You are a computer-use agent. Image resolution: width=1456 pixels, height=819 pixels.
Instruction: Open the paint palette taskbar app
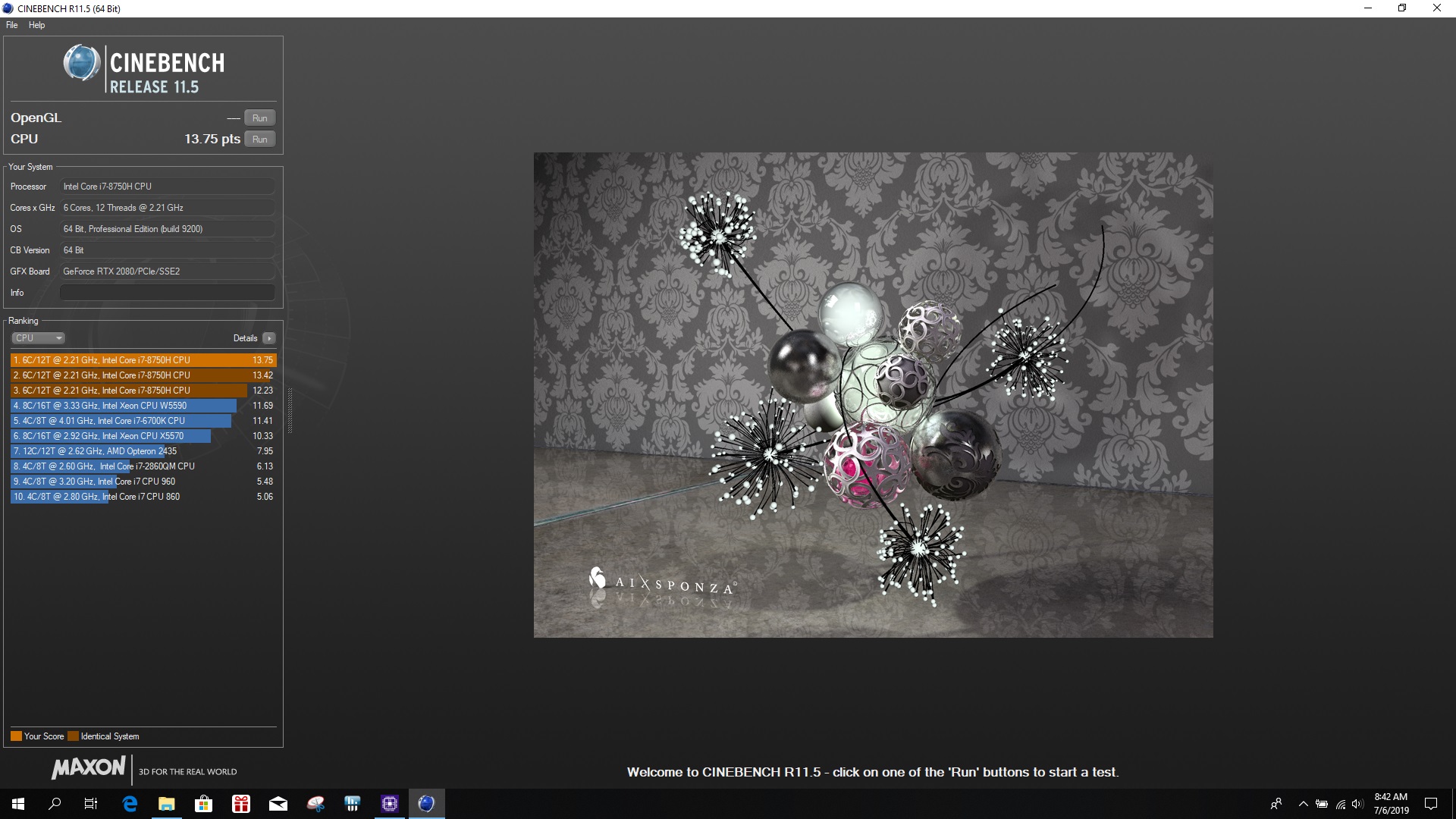(x=315, y=804)
